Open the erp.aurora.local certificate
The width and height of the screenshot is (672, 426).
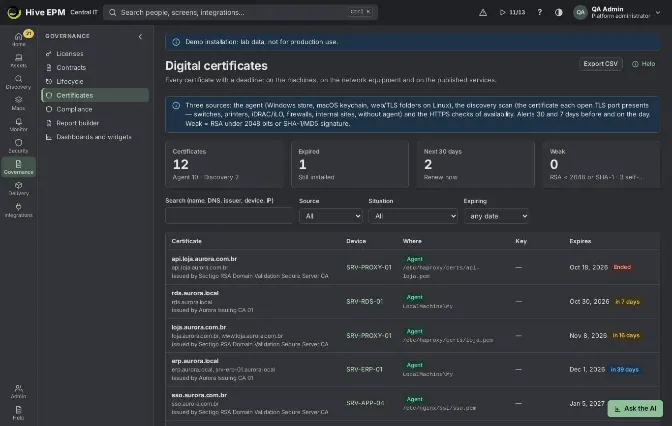(x=195, y=361)
